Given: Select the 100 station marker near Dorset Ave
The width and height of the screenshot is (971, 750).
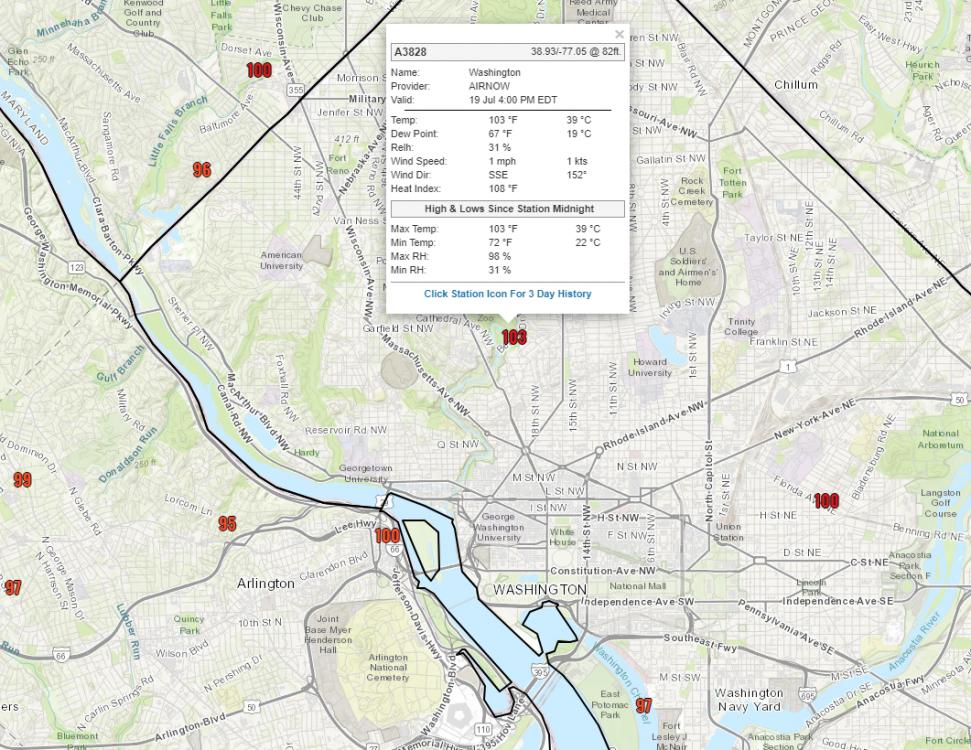Looking at the screenshot, I should tap(259, 70).
